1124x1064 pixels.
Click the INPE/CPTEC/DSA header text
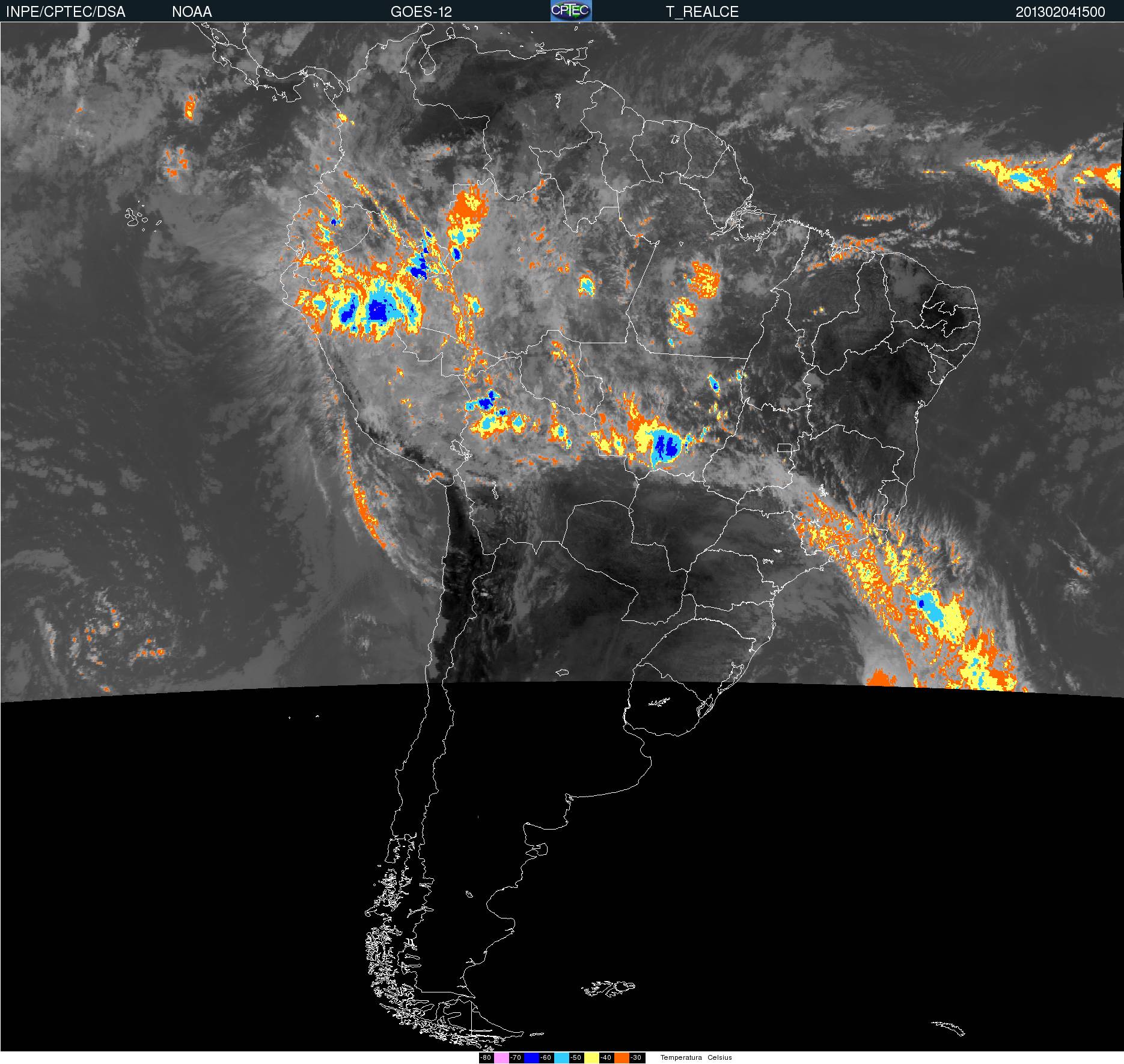tap(66, 12)
